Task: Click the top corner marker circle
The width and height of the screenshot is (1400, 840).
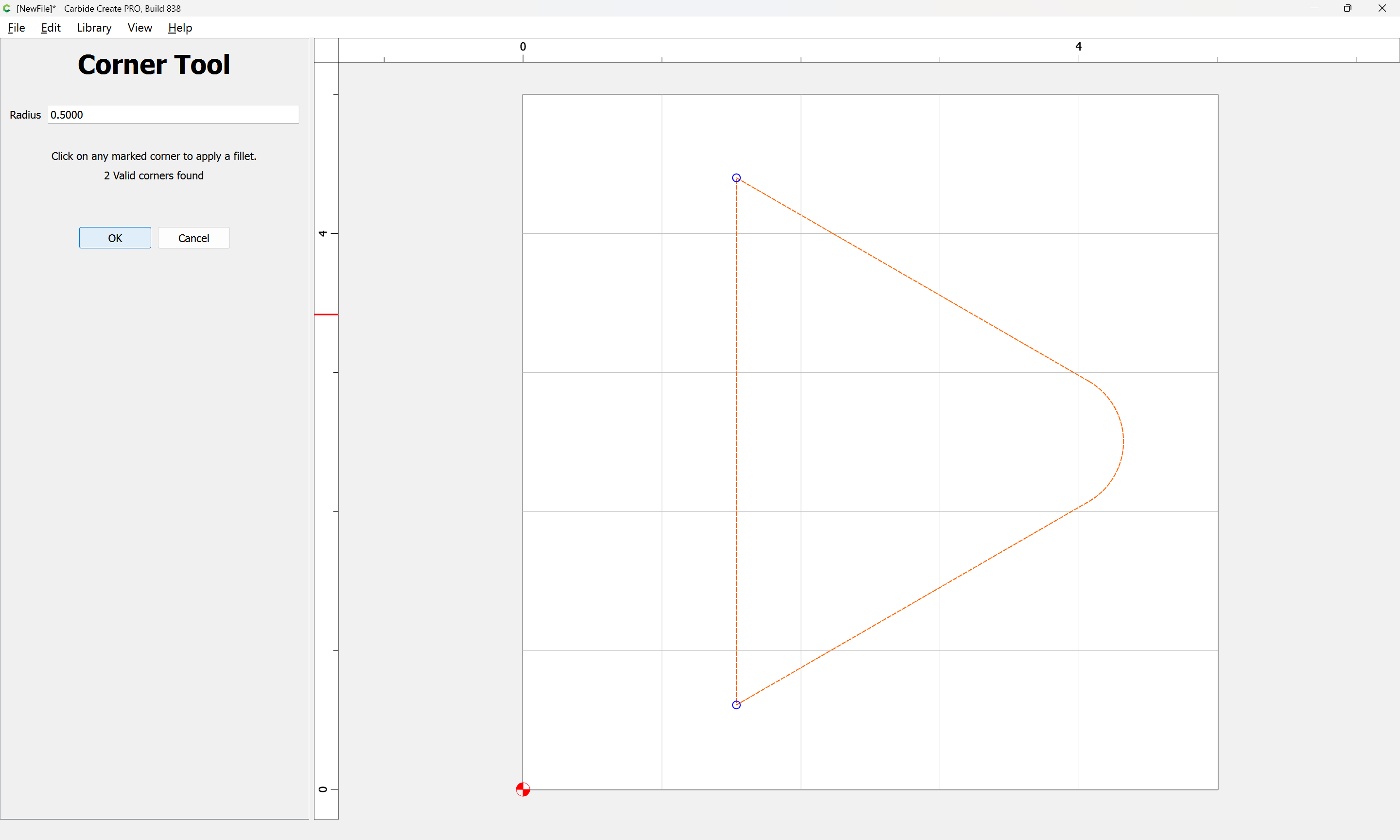Action: coord(736,178)
